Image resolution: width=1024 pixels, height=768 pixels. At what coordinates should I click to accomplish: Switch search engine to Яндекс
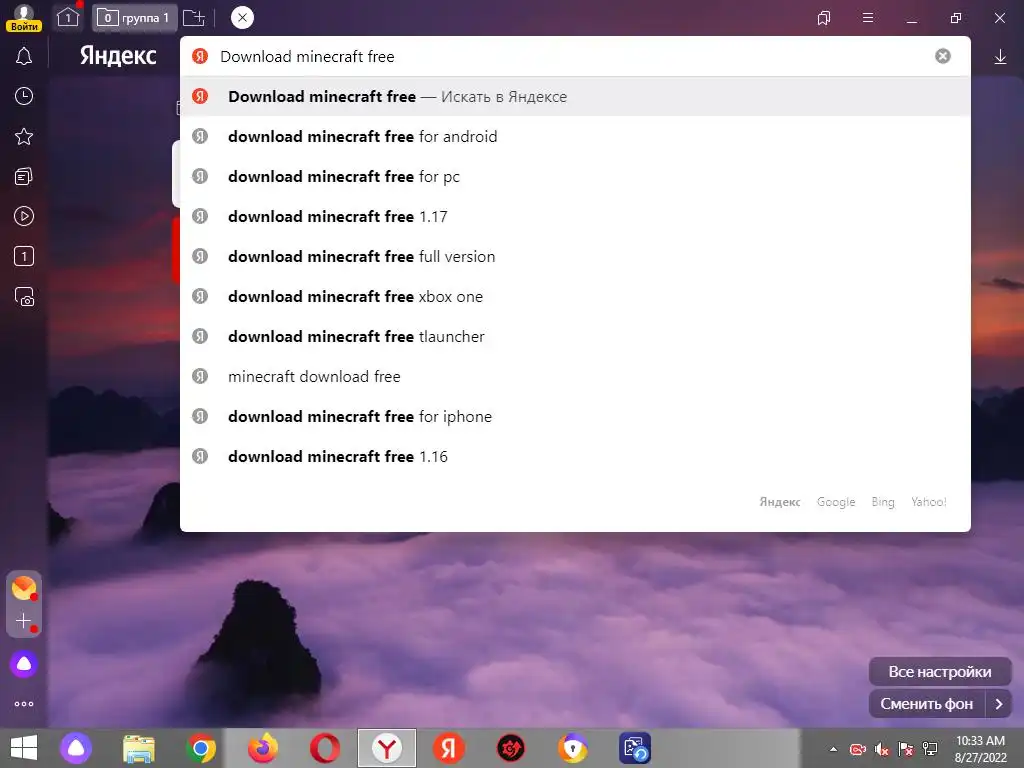pos(780,502)
